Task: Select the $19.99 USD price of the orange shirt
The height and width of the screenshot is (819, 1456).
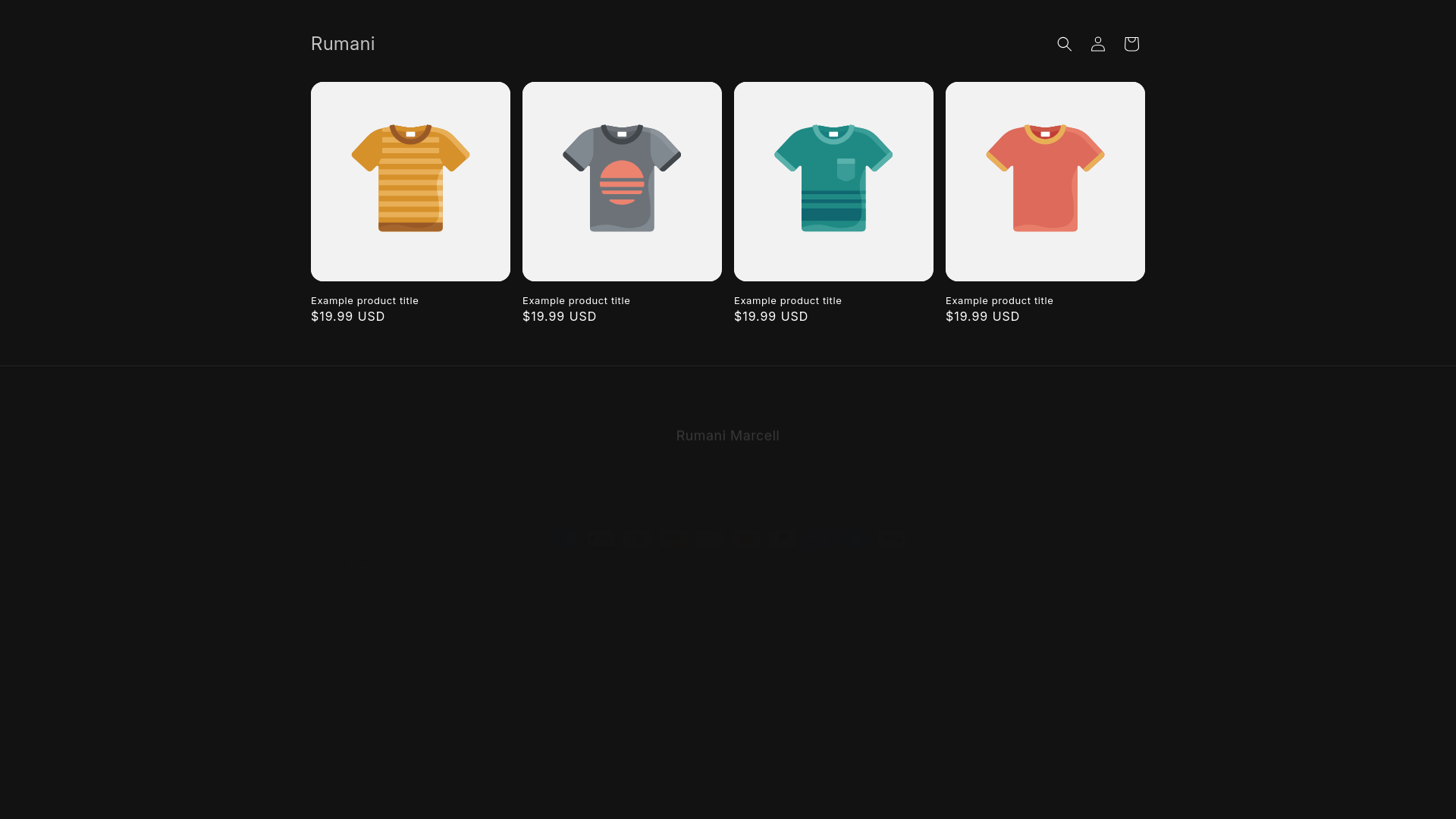Action: click(348, 316)
